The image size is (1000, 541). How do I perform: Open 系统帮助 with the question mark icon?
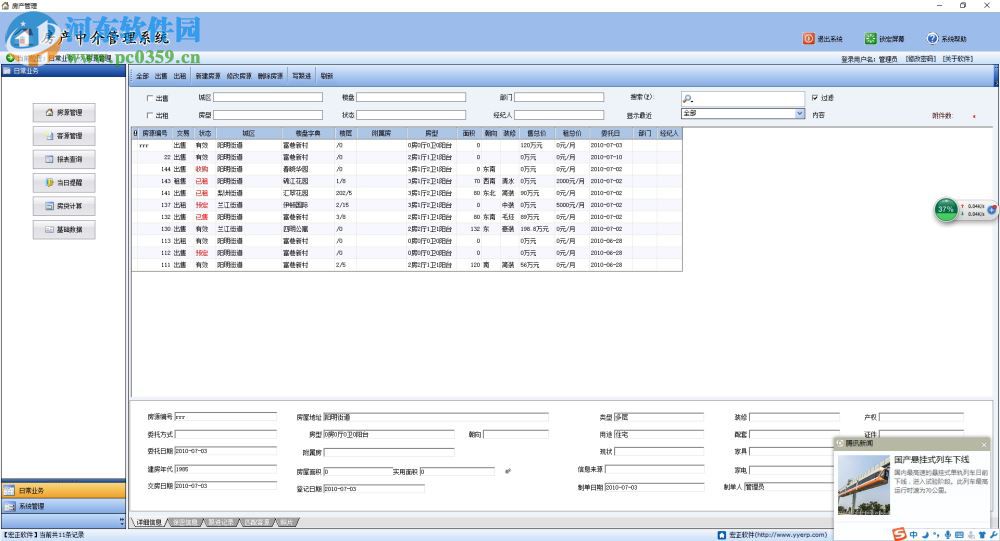click(x=932, y=38)
